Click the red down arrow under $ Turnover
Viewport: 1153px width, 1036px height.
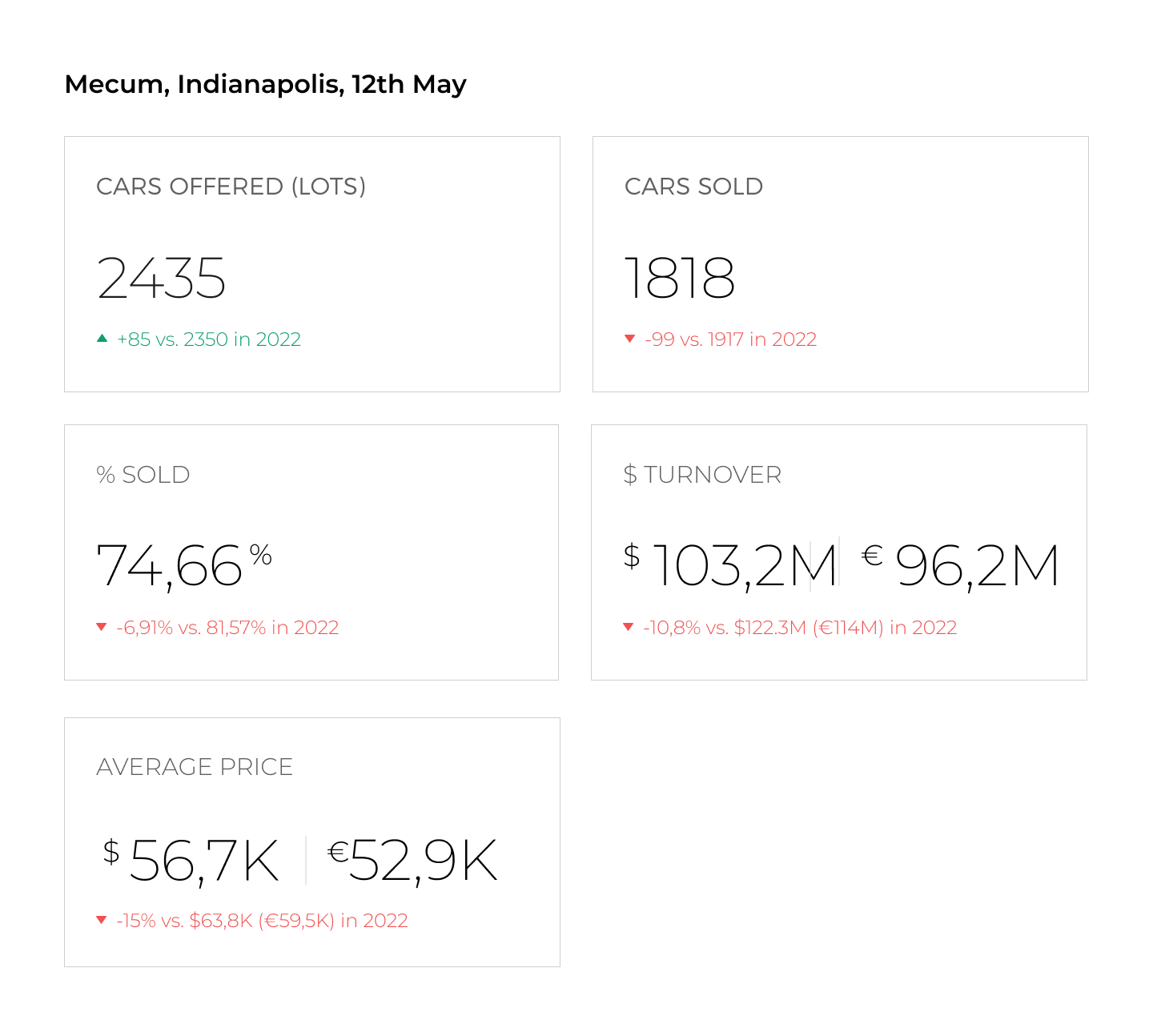pyautogui.click(x=629, y=627)
